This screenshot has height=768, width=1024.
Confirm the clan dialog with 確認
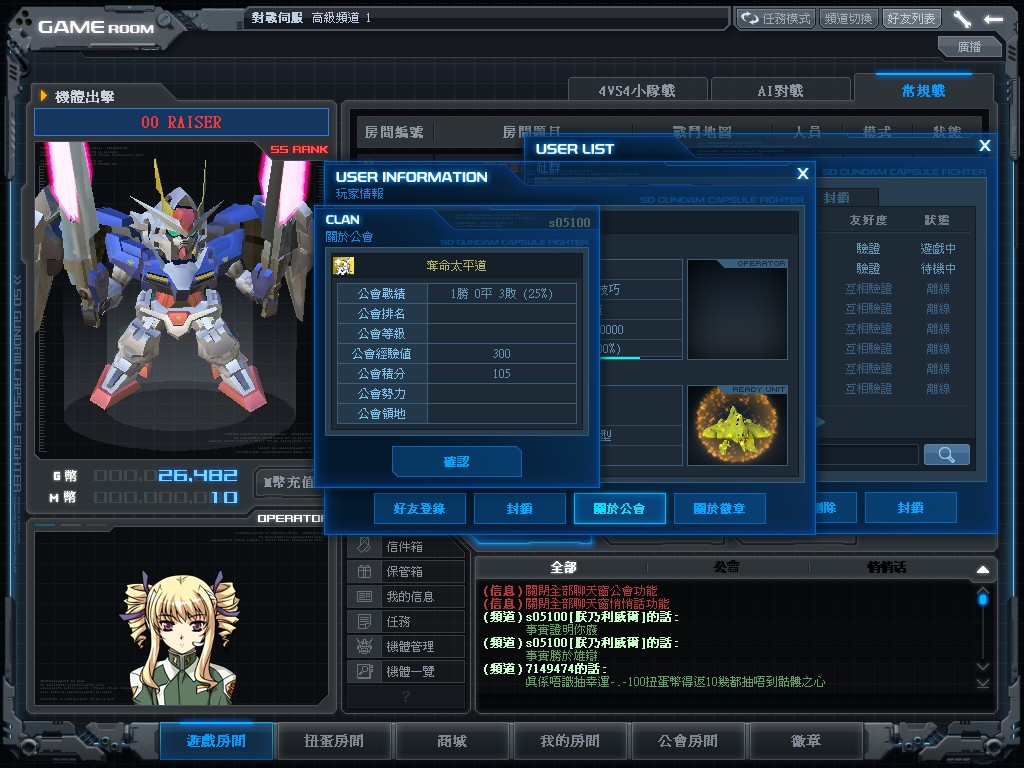coord(456,462)
